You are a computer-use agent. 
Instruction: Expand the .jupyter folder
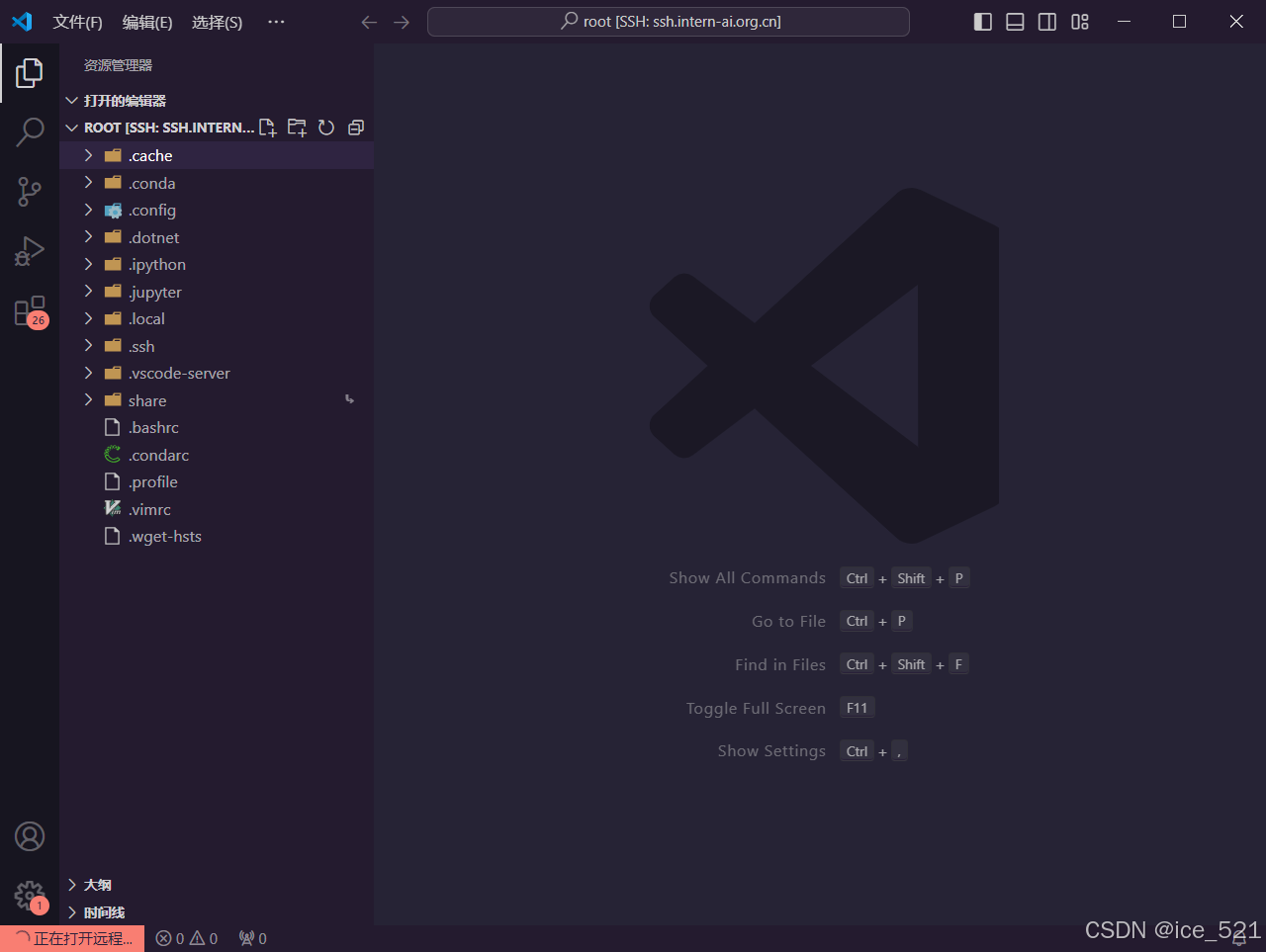217,292
